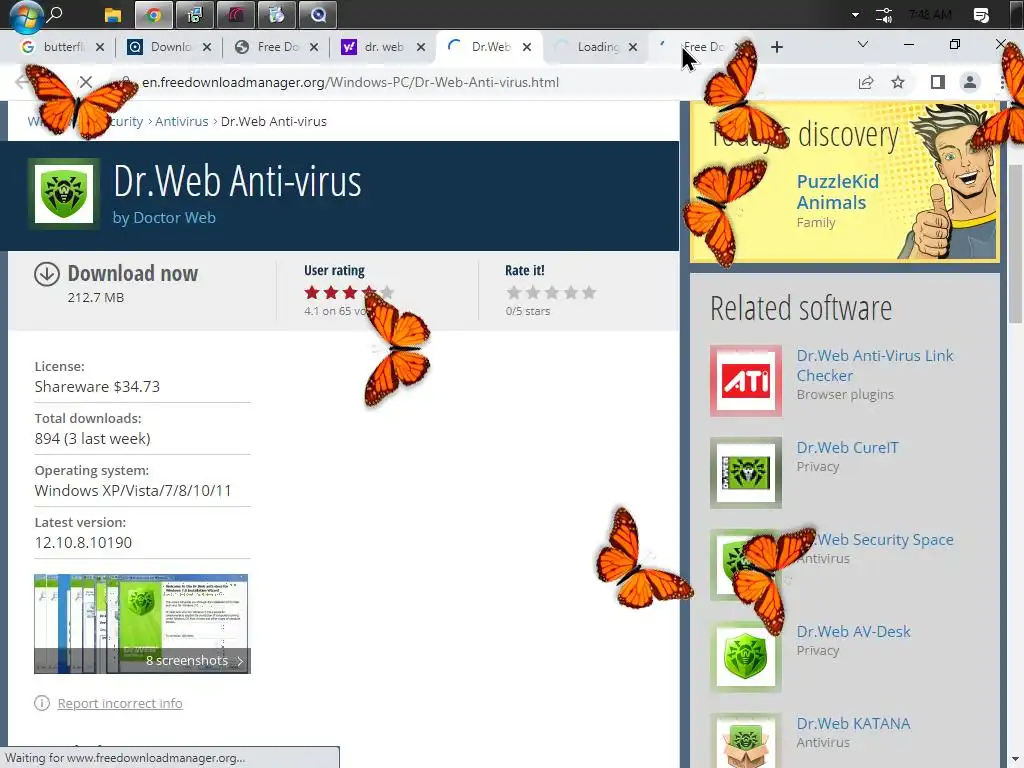This screenshot has height=768, width=1024.
Task: Close the Dr.Web active tab
Action: pos(526,47)
